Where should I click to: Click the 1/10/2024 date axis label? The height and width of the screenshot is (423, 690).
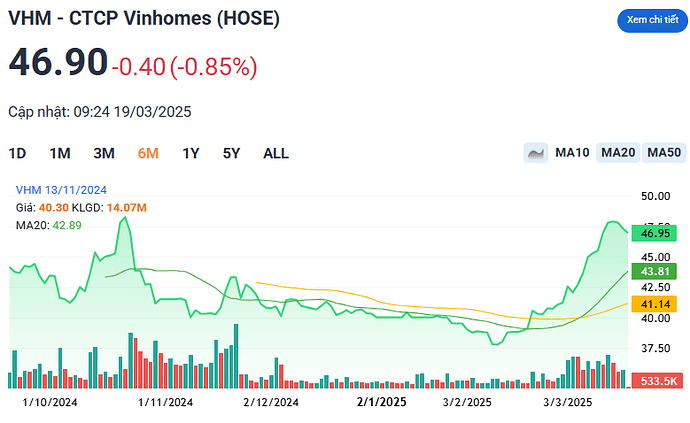click(50, 403)
